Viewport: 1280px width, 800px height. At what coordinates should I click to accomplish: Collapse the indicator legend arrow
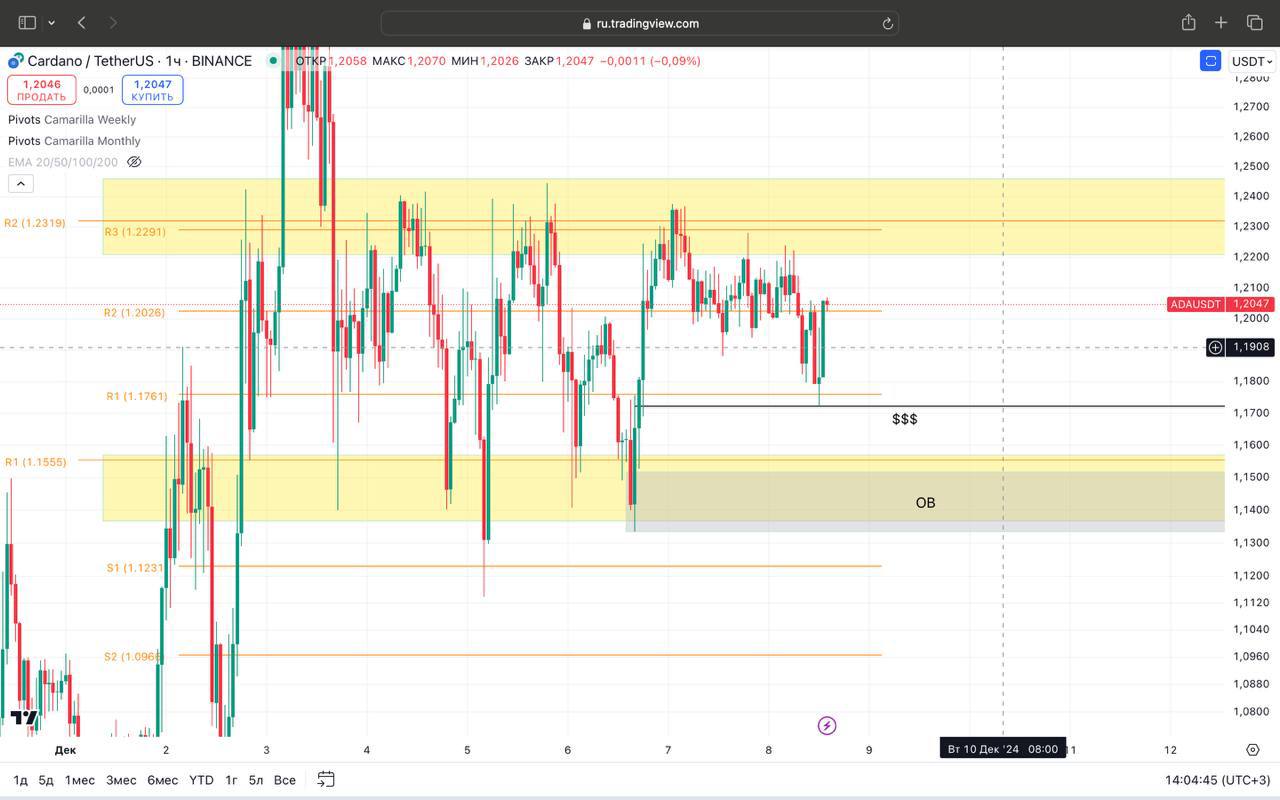tap(21, 183)
